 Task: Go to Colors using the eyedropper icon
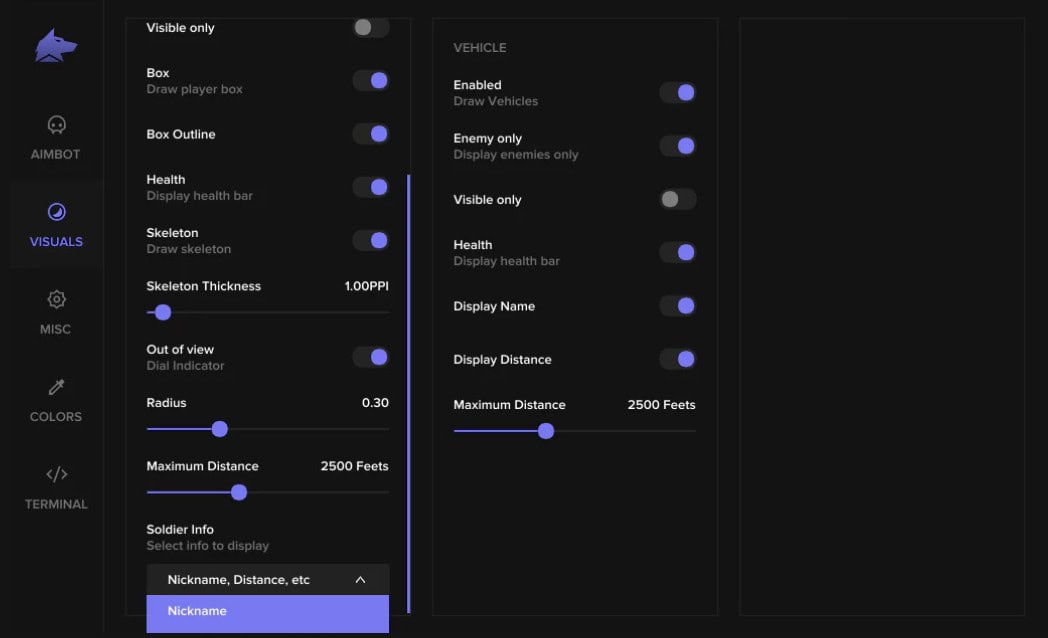[x=56, y=387]
